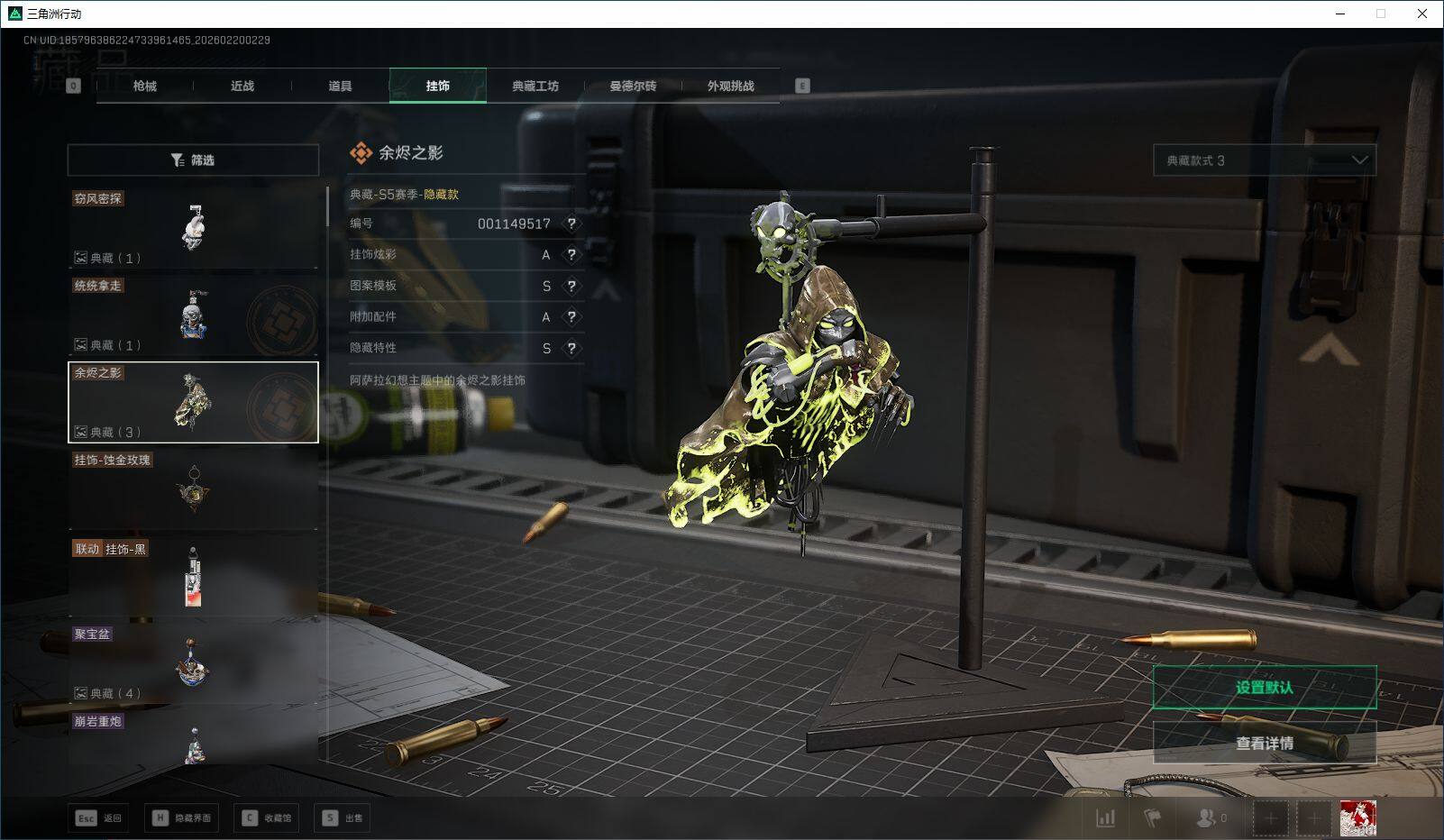Click the flag icon in bottom bar
This screenshot has height=840, width=1444.
(1153, 817)
